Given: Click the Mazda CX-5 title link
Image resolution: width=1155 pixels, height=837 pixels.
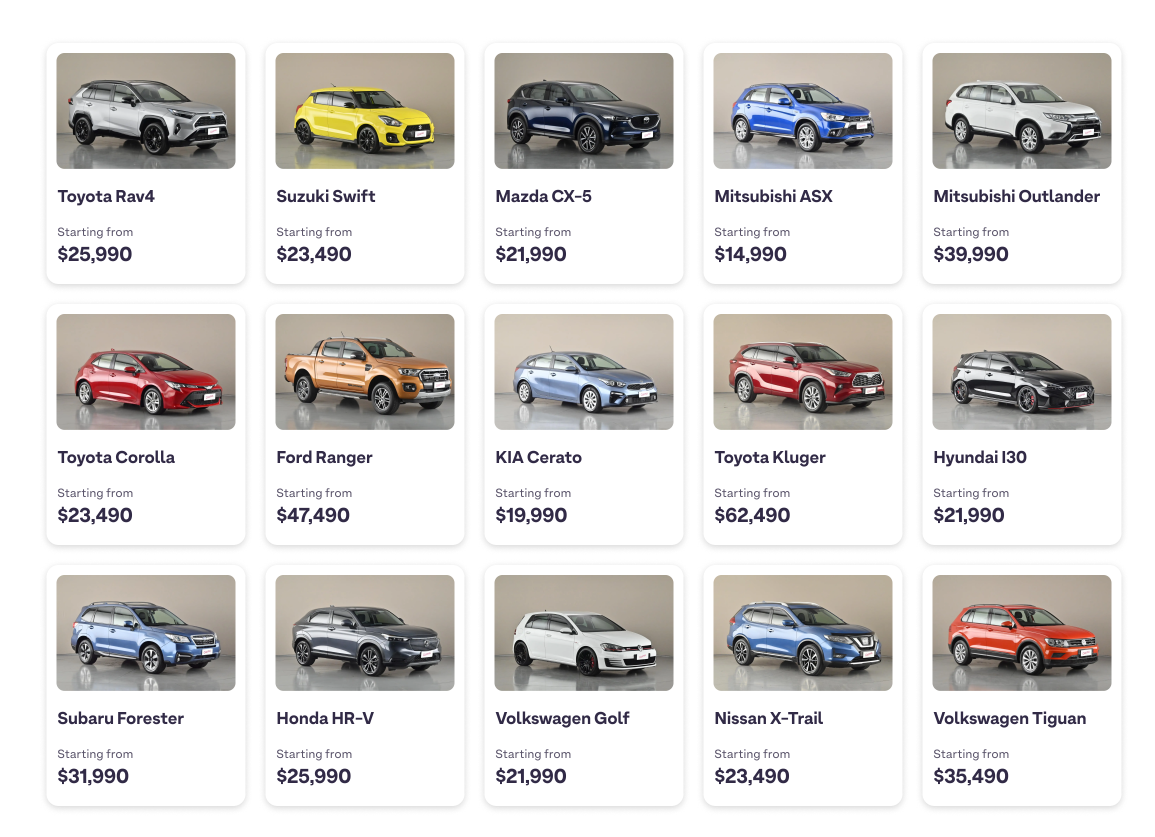Looking at the screenshot, I should 544,196.
